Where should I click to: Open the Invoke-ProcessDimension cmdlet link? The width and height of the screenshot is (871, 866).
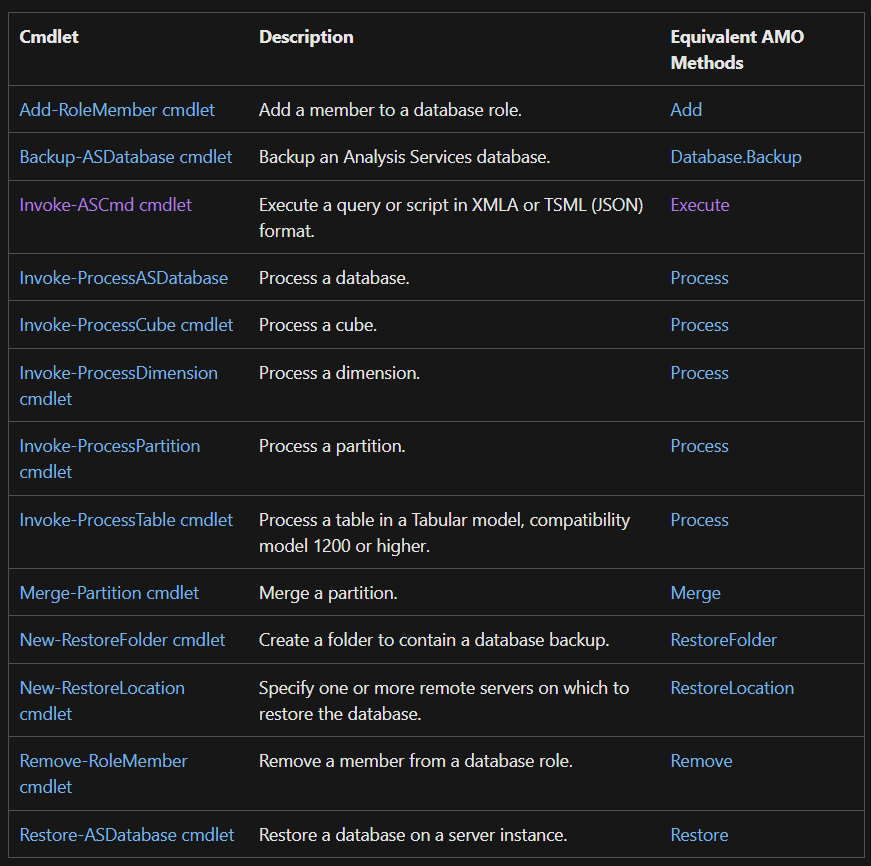coord(118,373)
